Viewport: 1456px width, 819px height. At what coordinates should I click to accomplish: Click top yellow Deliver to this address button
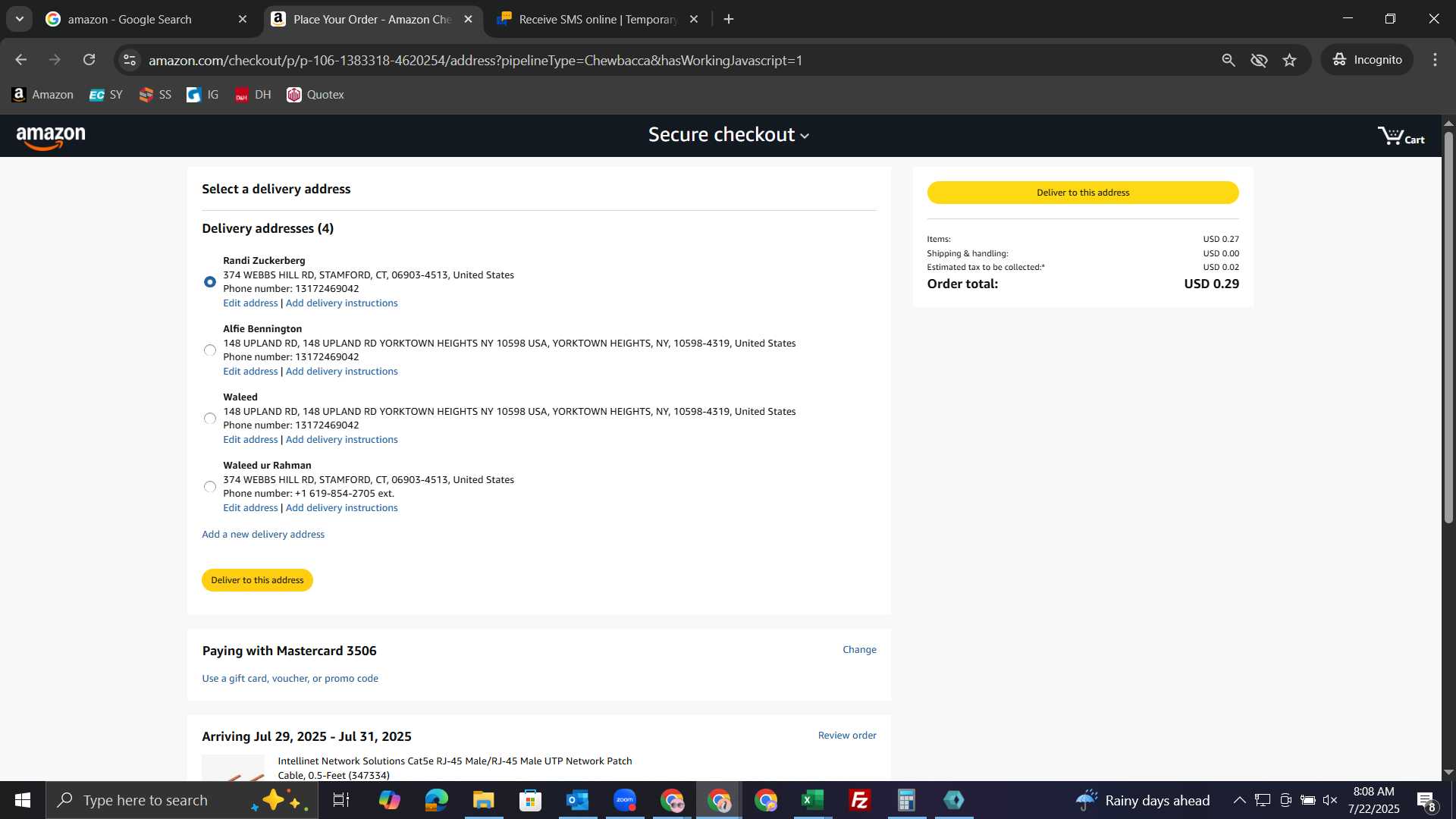coord(1083,193)
